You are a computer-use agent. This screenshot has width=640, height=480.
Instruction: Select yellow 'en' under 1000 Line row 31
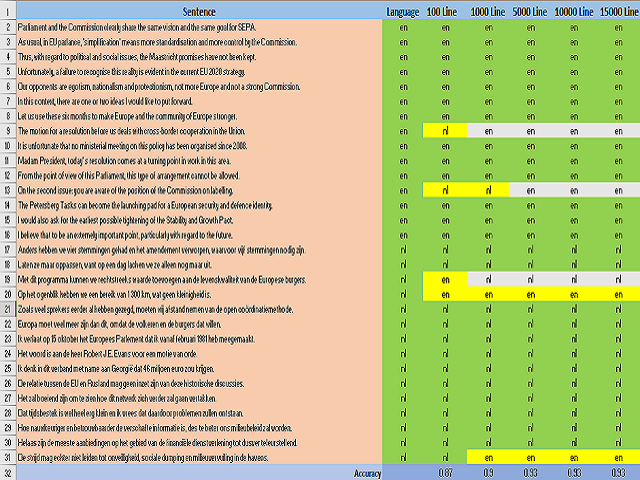(488, 458)
